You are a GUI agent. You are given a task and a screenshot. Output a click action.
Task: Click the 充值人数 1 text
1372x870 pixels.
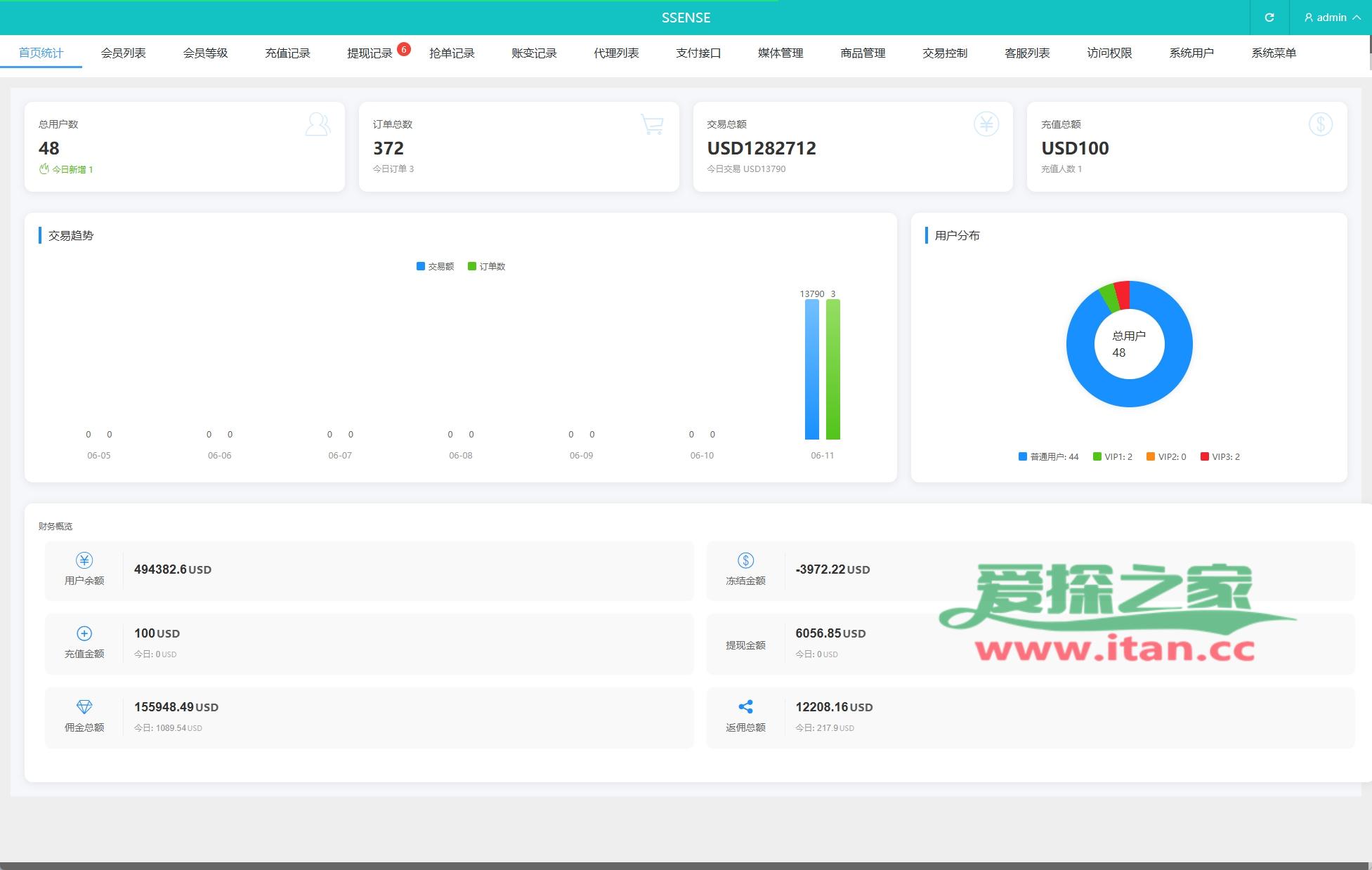pos(1061,169)
